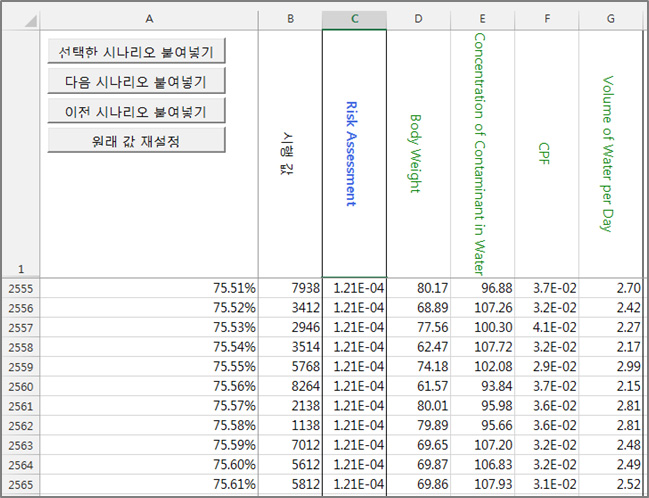Select row header 2559
The width and height of the screenshot is (649, 498).
pyautogui.click(x=21, y=366)
